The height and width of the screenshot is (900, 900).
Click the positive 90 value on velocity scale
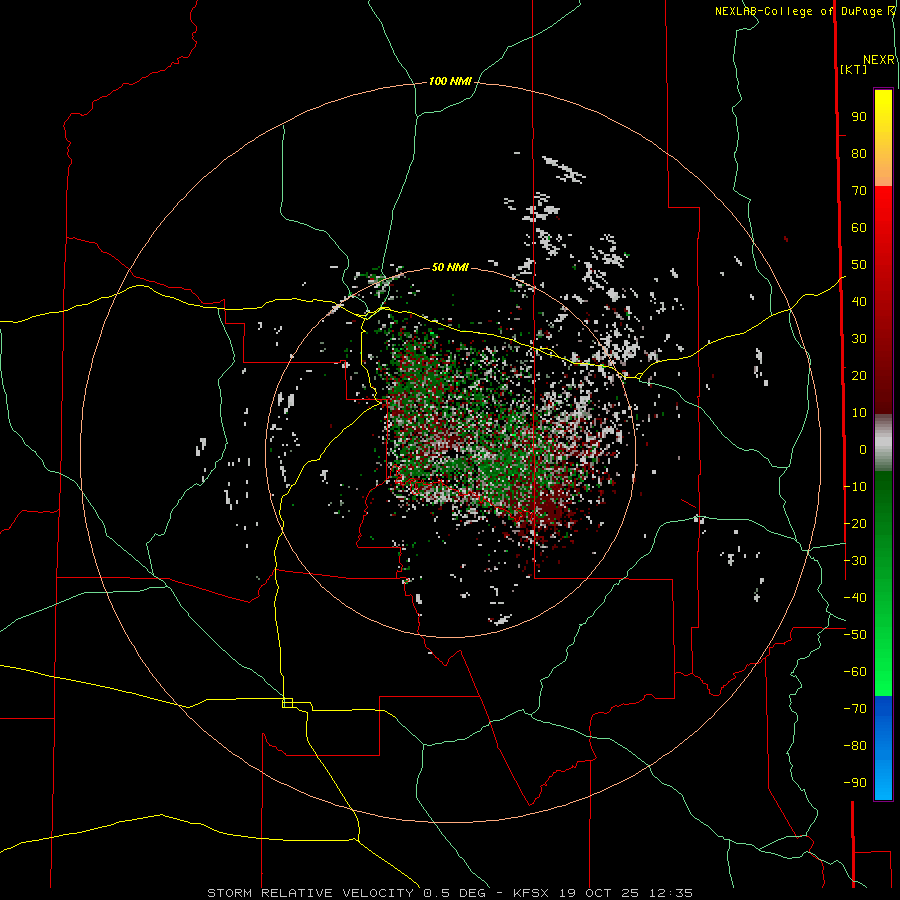tap(859, 117)
